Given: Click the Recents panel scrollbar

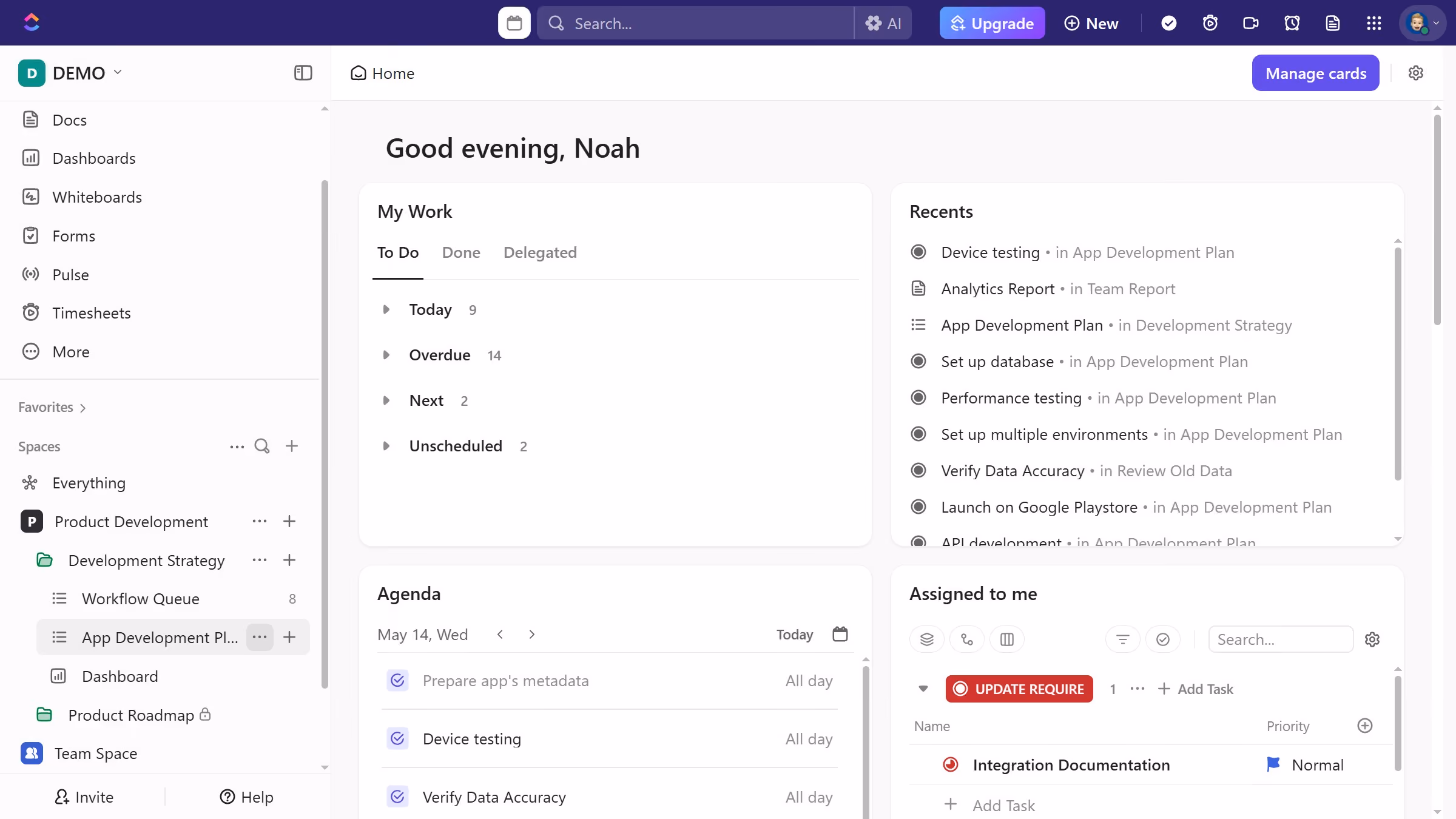Looking at the screenshot, I should pyautogui.click(x=1398, y=364).
